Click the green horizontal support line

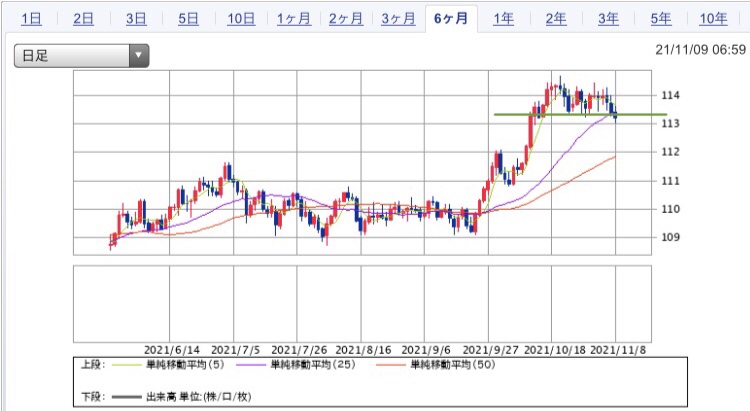click(x=580, y=114)
